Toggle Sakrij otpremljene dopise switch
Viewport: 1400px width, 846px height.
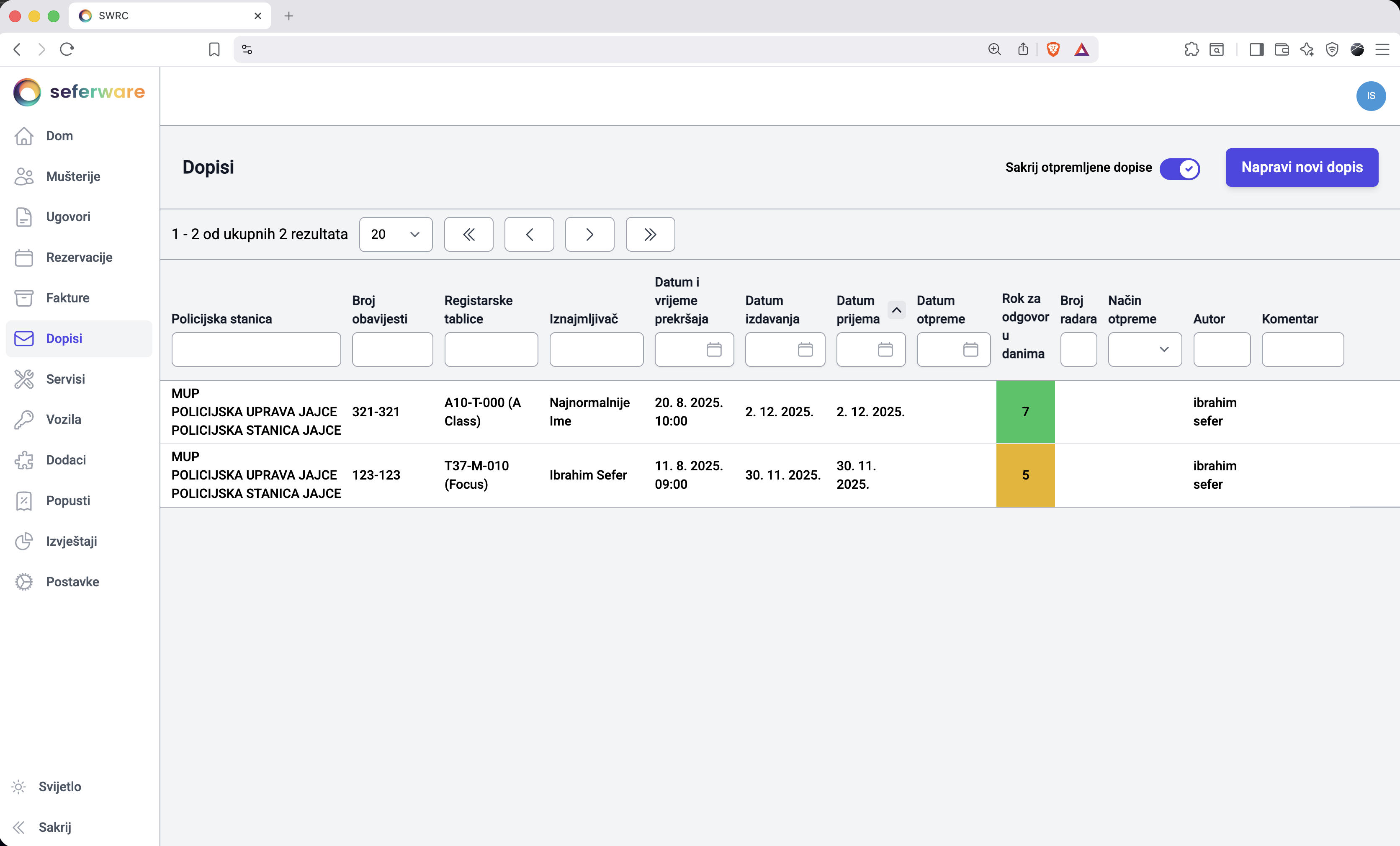coord(1179,168)
